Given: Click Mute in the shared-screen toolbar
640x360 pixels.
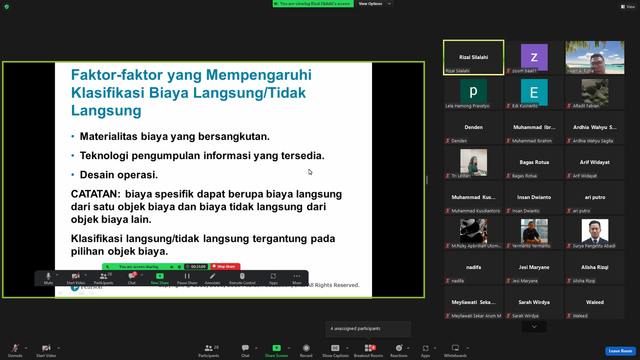Looking at the screenshot, I should coord(48,278).
